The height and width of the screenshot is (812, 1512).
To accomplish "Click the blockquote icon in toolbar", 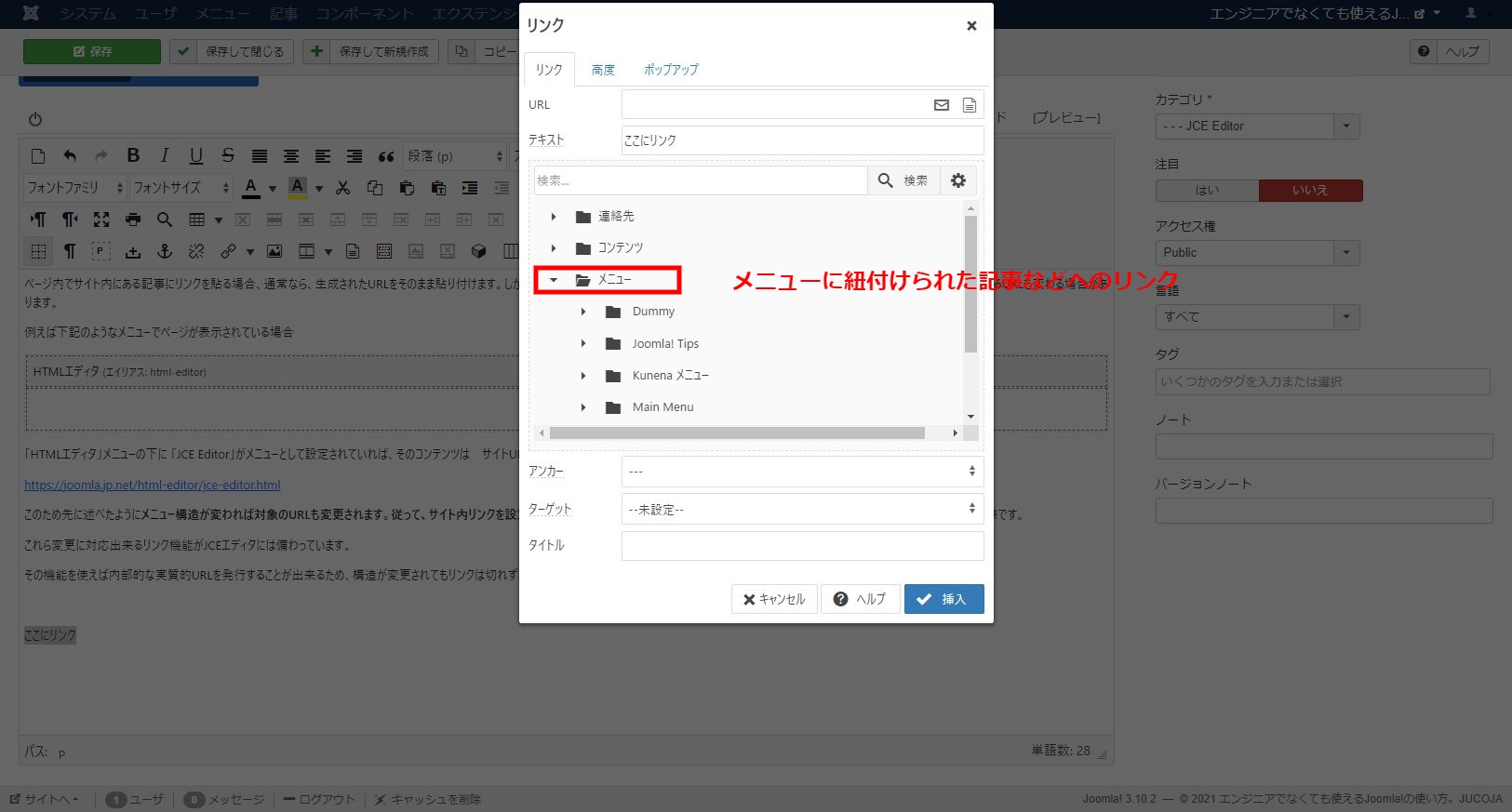I will 386,156.
